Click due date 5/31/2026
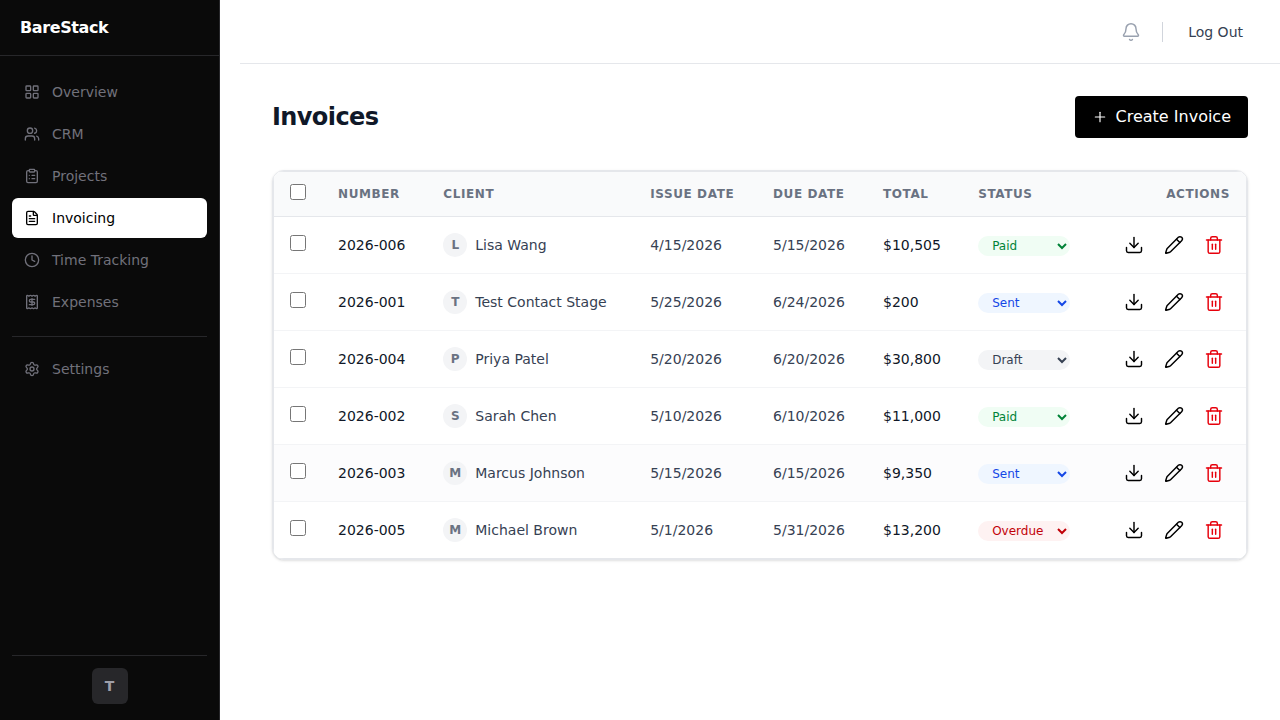 809,530
